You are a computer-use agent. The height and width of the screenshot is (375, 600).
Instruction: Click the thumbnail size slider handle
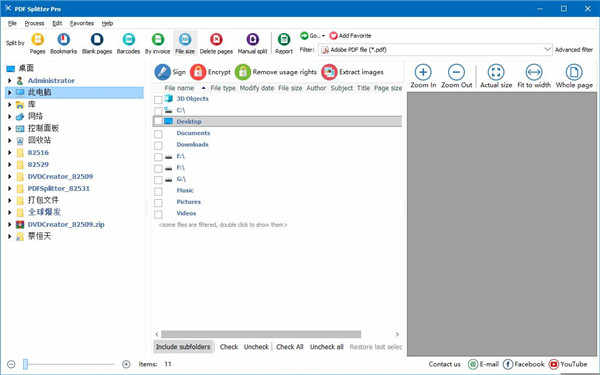click(25, 364)
